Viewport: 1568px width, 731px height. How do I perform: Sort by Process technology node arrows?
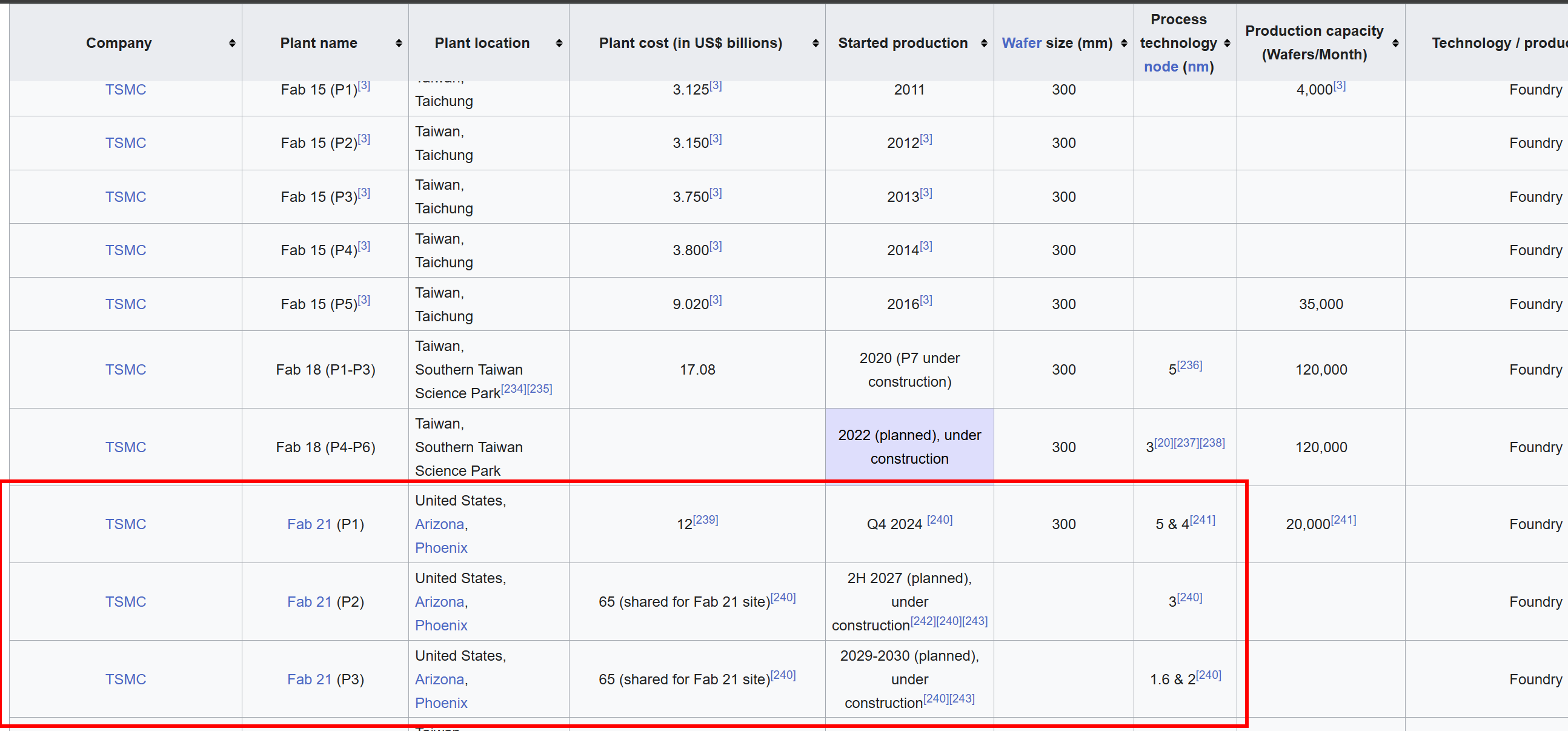tap(1226, 43)
